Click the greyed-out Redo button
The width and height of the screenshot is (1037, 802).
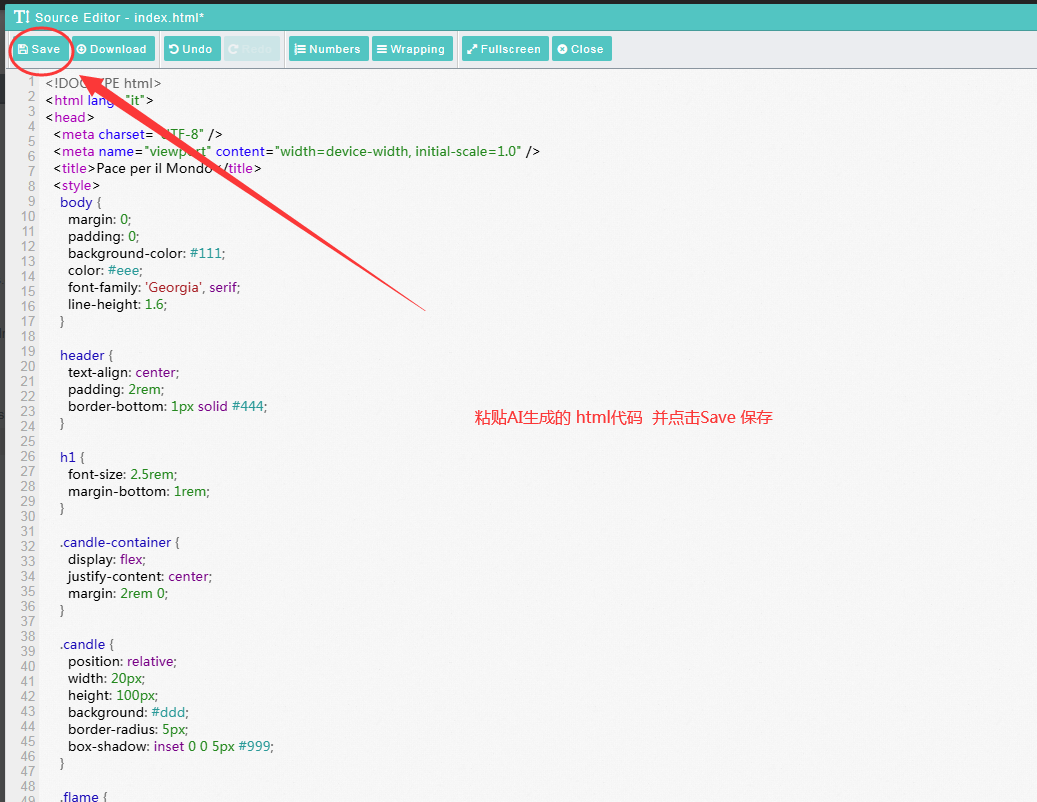point(251,49)
